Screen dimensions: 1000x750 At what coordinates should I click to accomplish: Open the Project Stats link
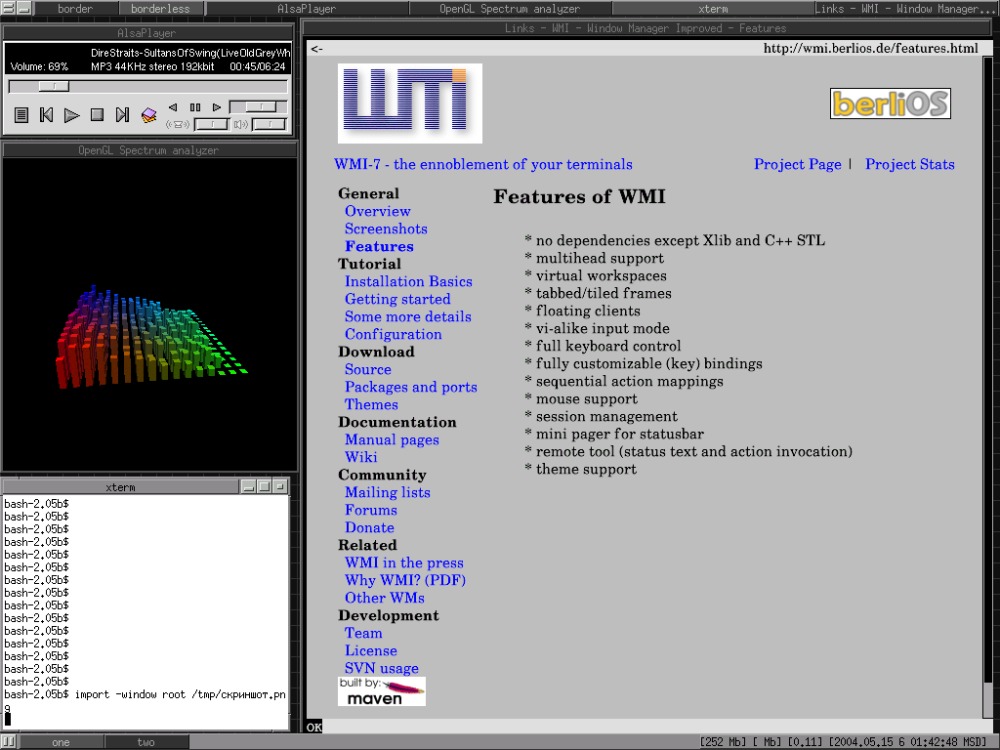(909, 165)
